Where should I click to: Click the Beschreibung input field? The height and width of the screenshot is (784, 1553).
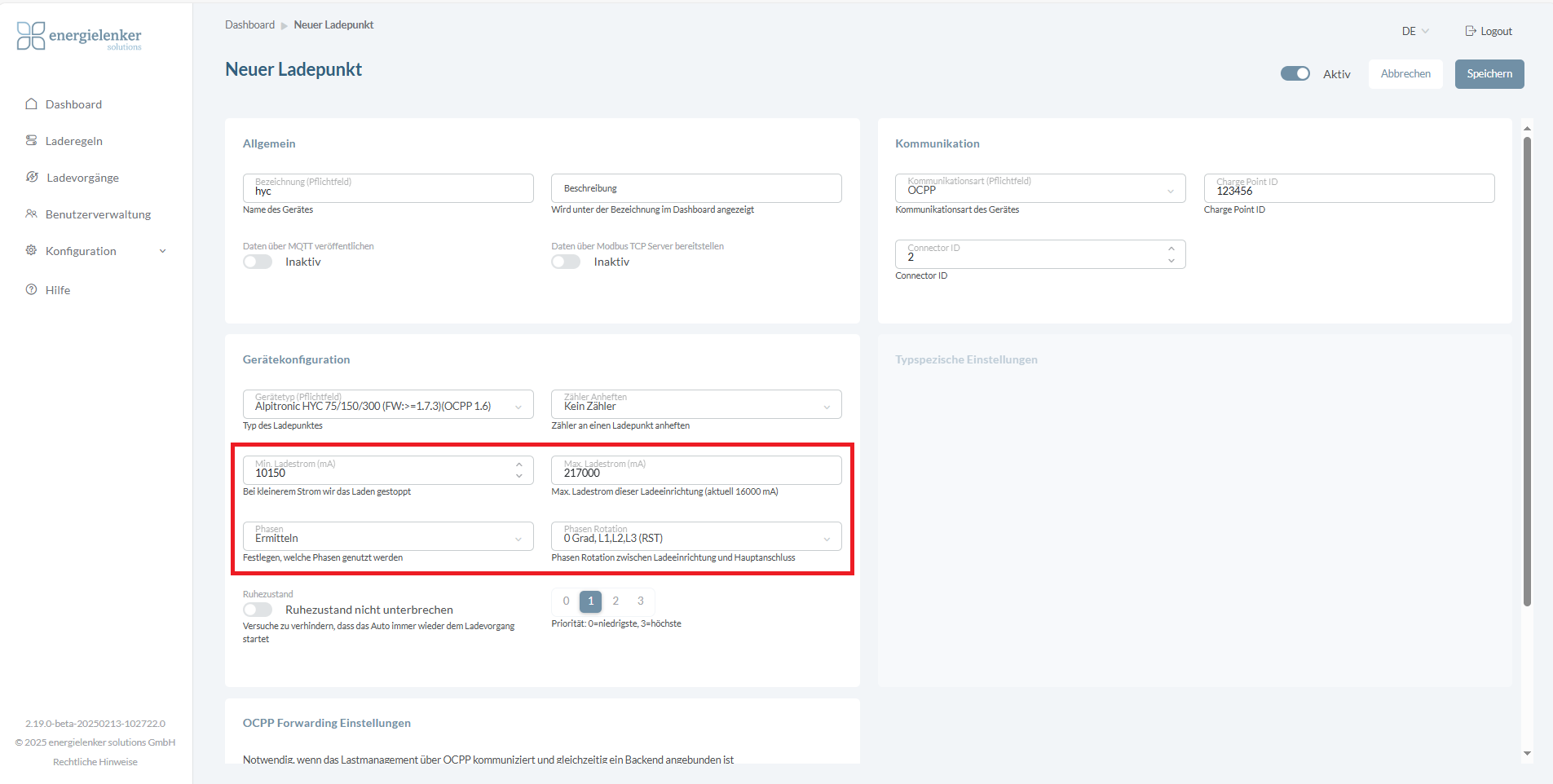point(696,188)
